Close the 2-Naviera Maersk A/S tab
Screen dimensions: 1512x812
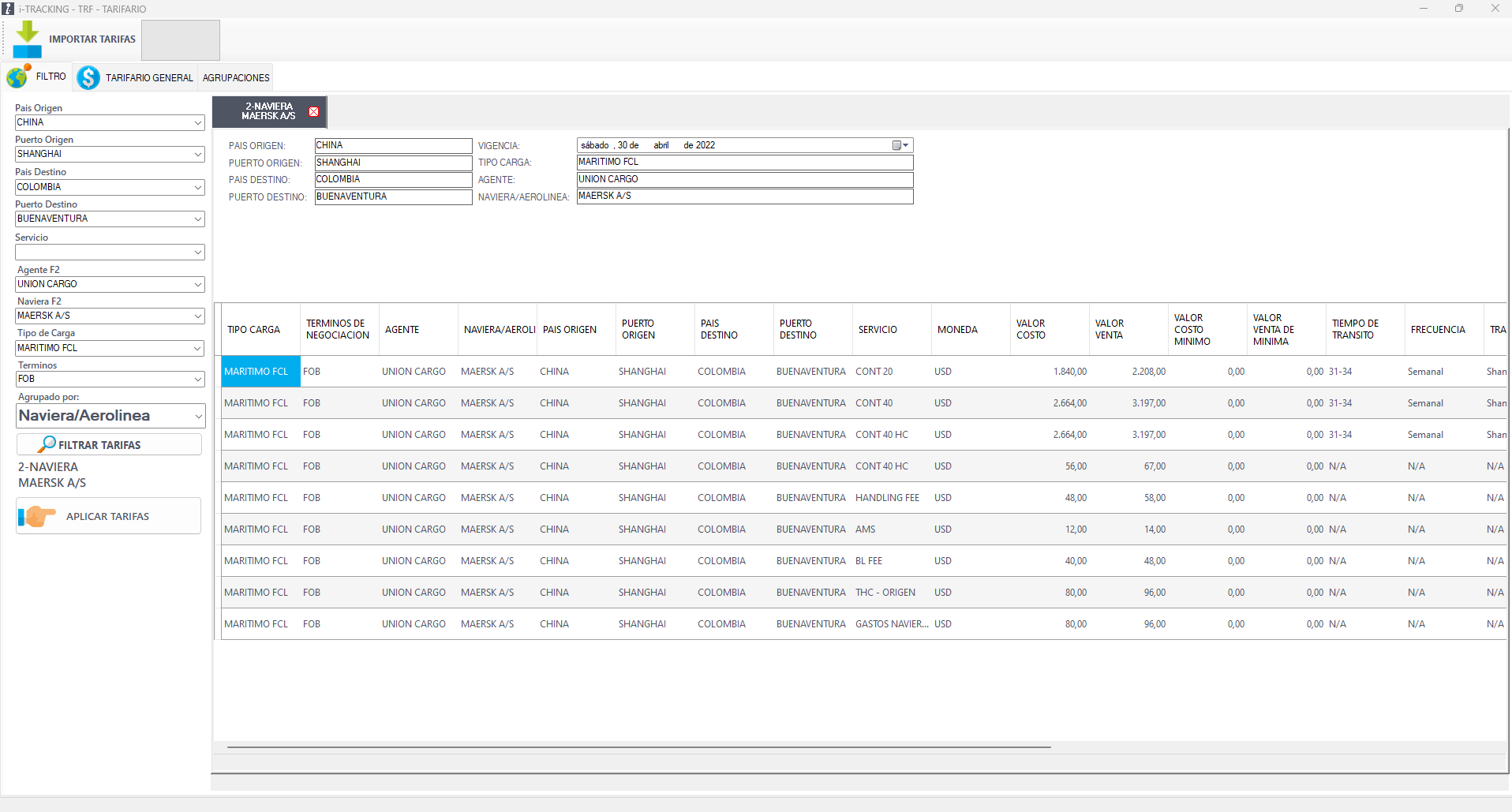[314, 112]
